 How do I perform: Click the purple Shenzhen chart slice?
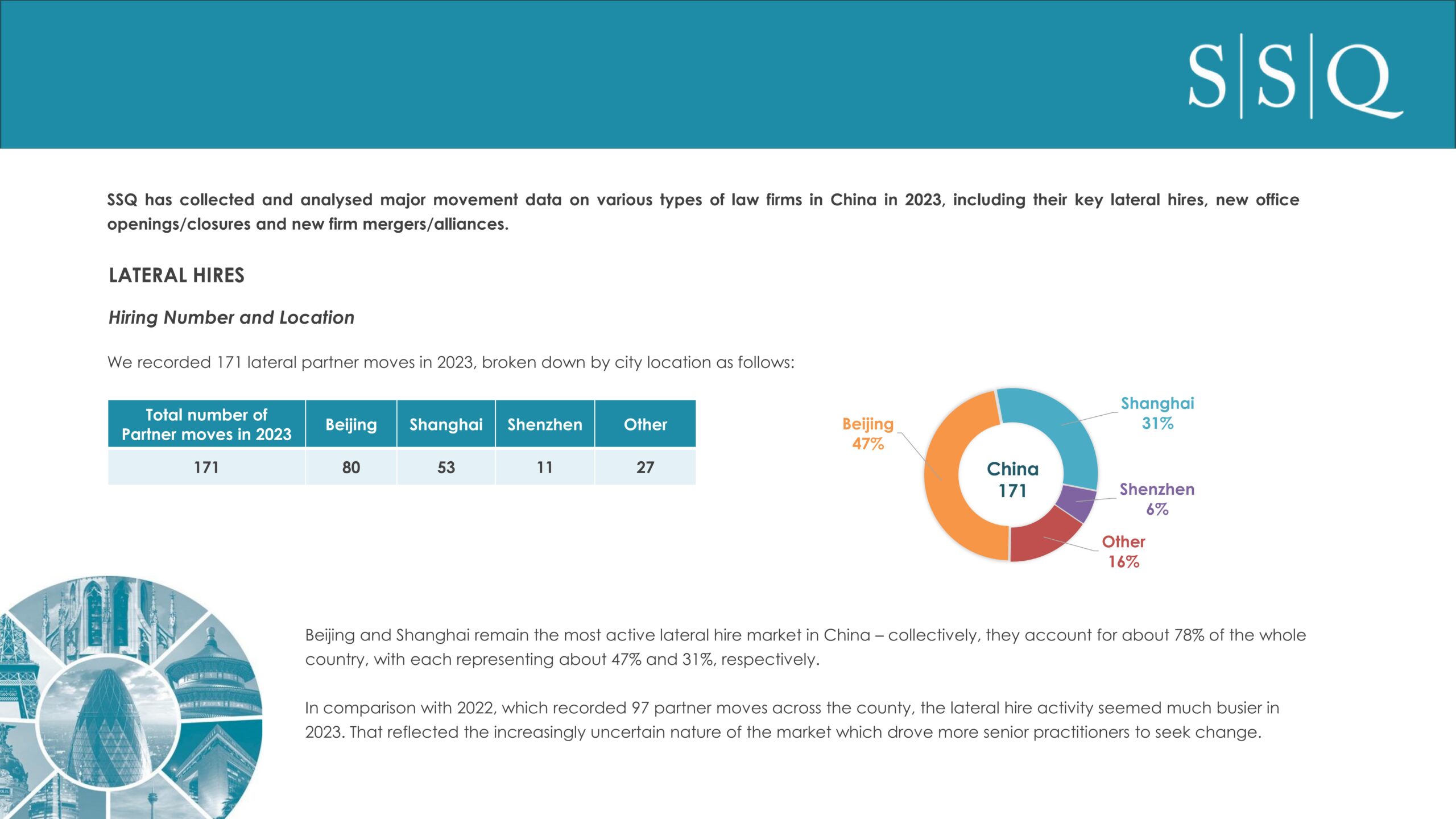coord(1077,502)
